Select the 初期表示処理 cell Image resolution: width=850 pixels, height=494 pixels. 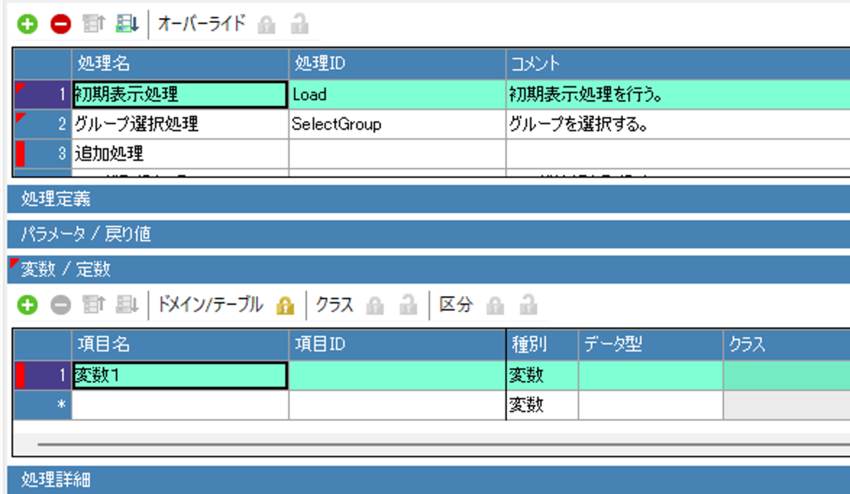tap(180, 94)
